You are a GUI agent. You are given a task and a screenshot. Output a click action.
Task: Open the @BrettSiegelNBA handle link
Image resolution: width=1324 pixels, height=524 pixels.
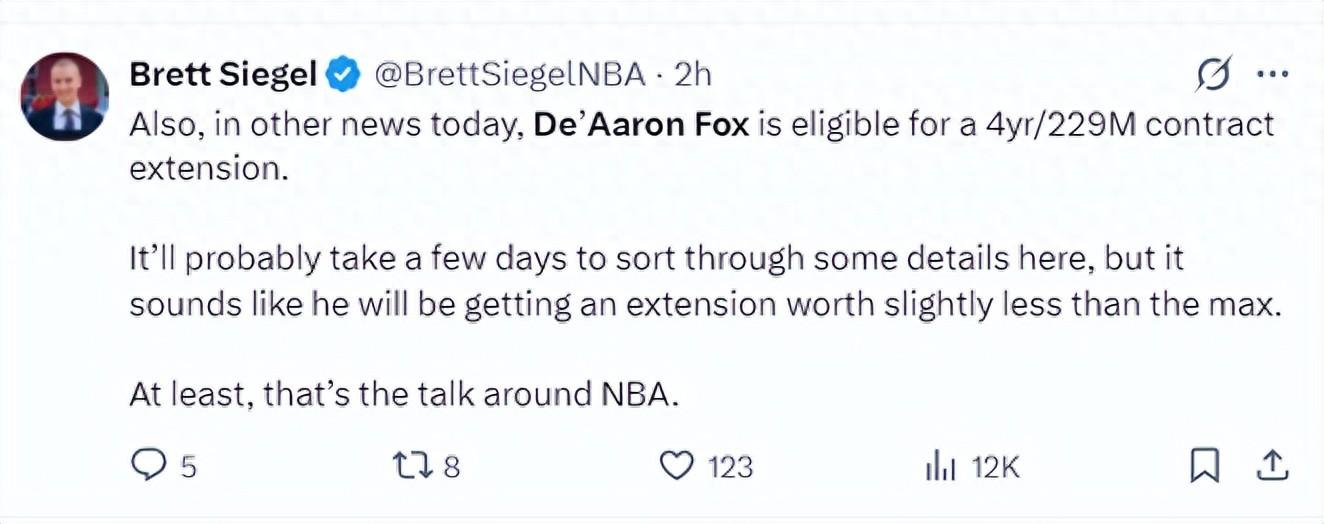(509, 73)
